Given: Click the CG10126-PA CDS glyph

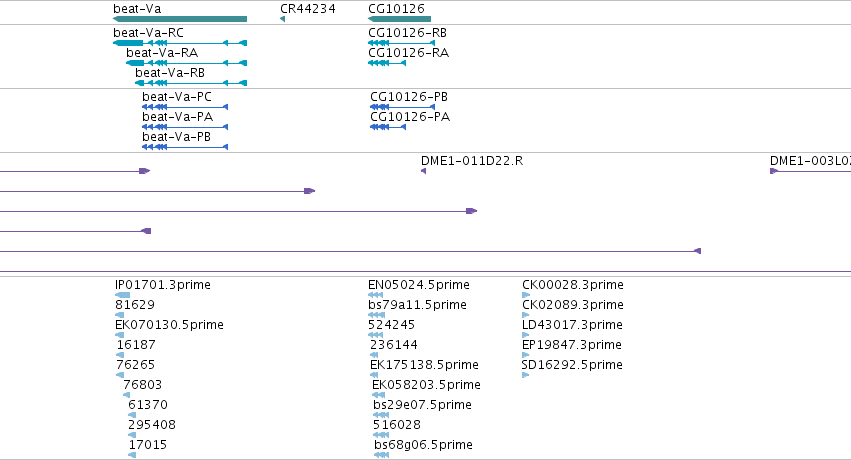Looking at the screenshot, I should click(388, 127).
